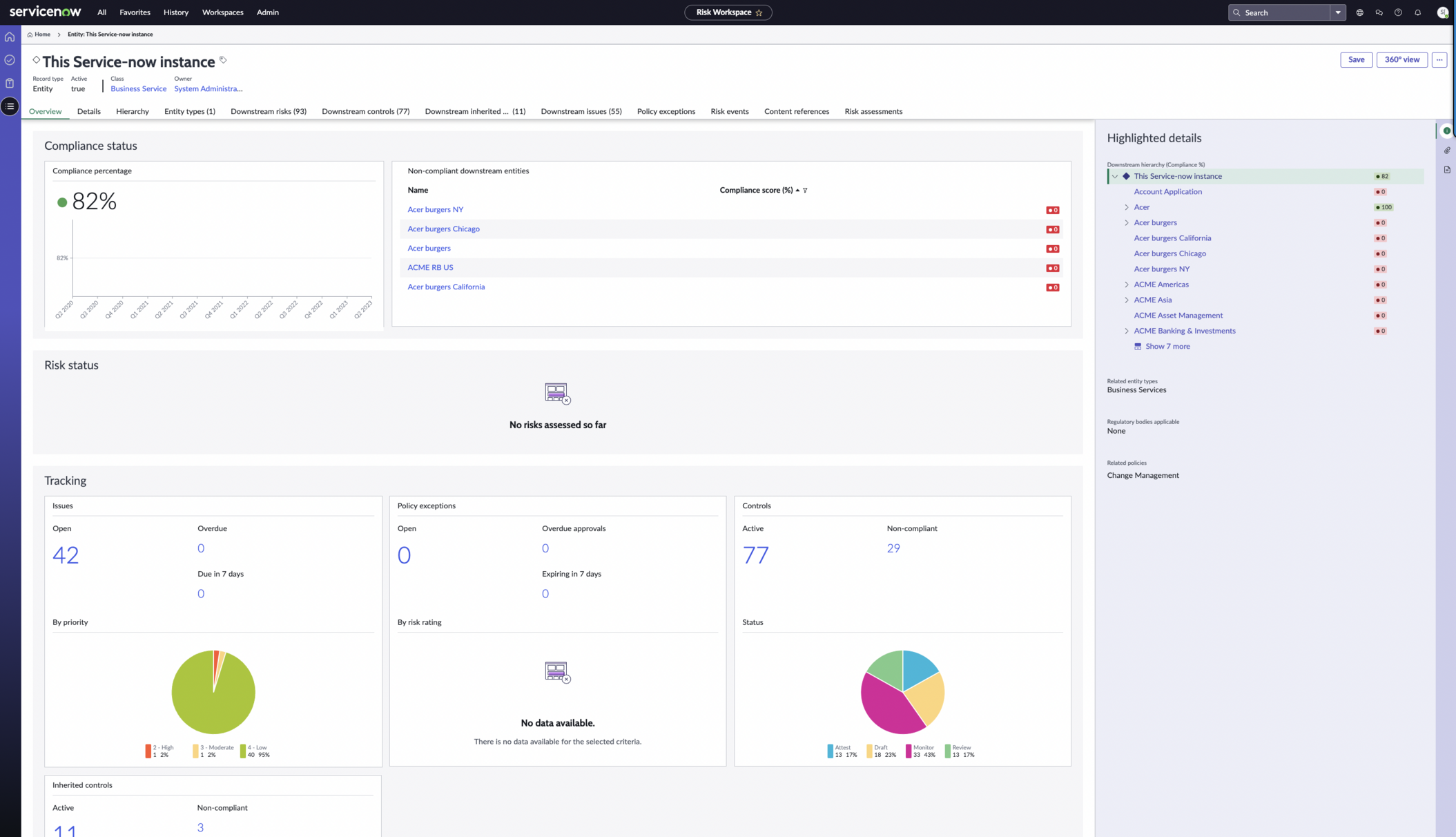Viewport: 1456px width, 837px height.
Task: Open ACME RB US entity link
Action: click(430, 268)
